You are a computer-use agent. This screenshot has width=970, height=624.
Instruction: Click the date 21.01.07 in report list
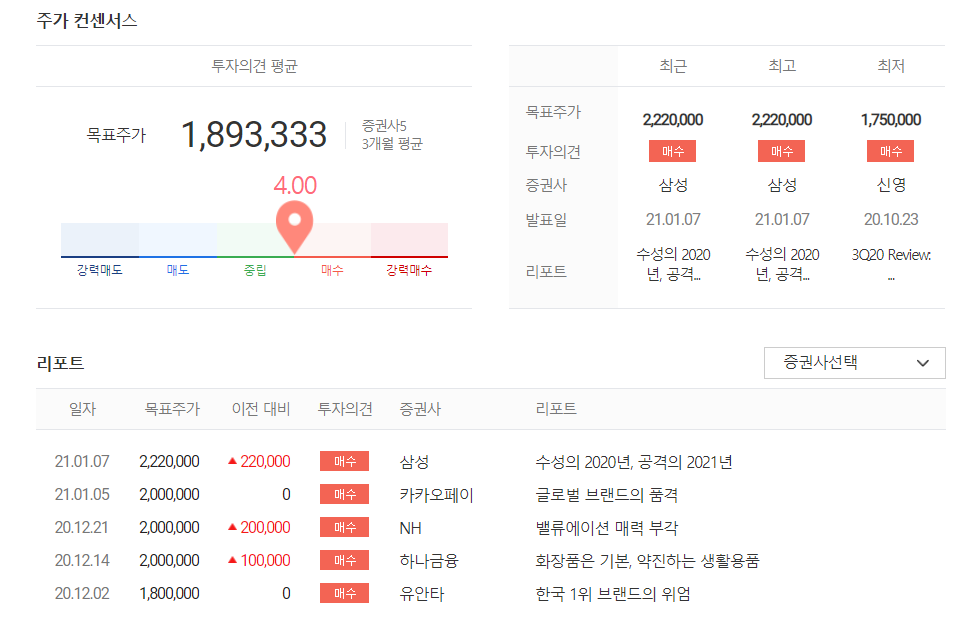point(82,461)
